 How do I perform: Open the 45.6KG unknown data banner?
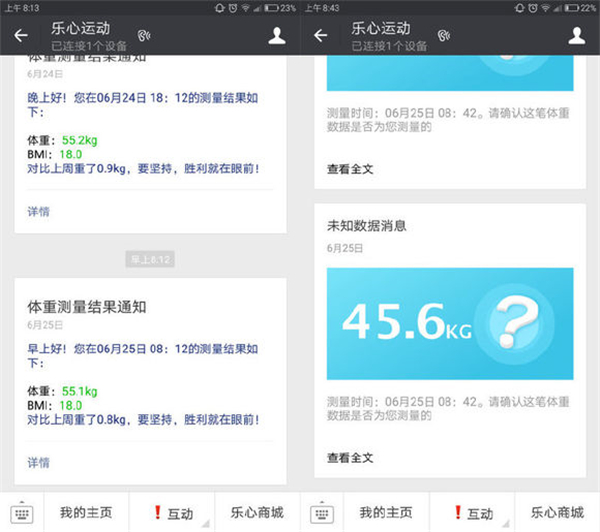pyautogui.click(x=450, y=324)
